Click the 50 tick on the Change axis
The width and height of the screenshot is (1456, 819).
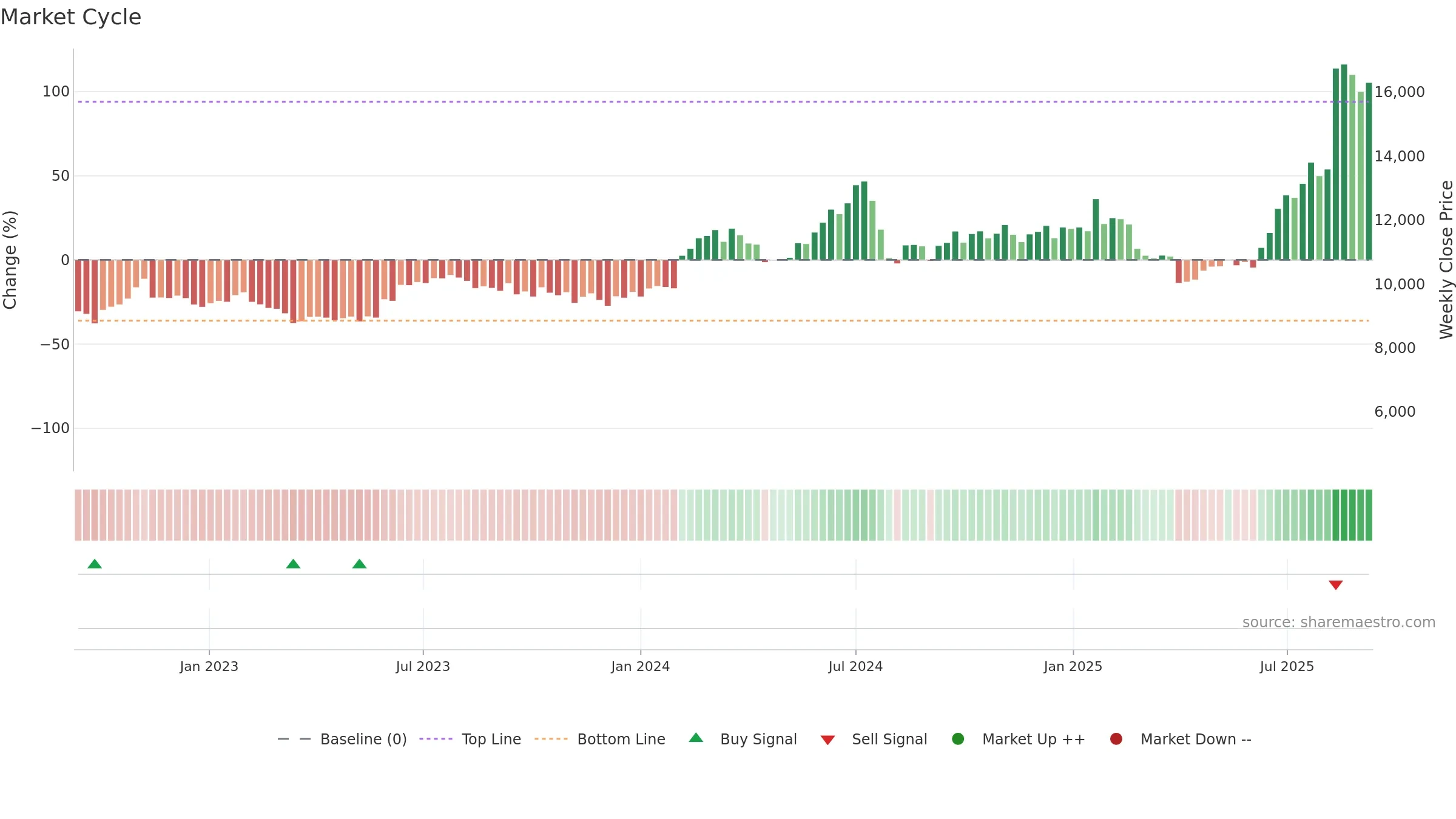pyautogui.click(x=61, y=176)
